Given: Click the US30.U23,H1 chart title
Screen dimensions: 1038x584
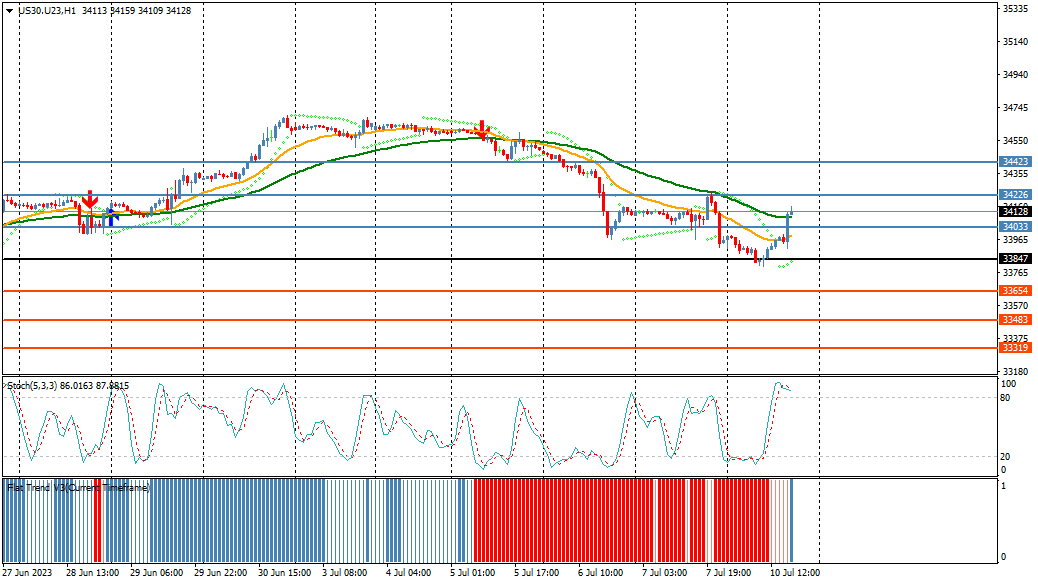Looking at the screenshot, I should 47,11.
